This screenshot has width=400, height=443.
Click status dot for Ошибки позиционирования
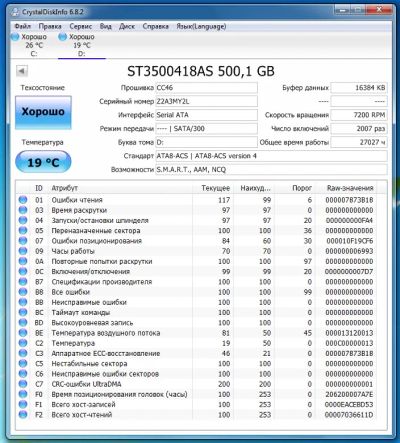pos(23,241)
